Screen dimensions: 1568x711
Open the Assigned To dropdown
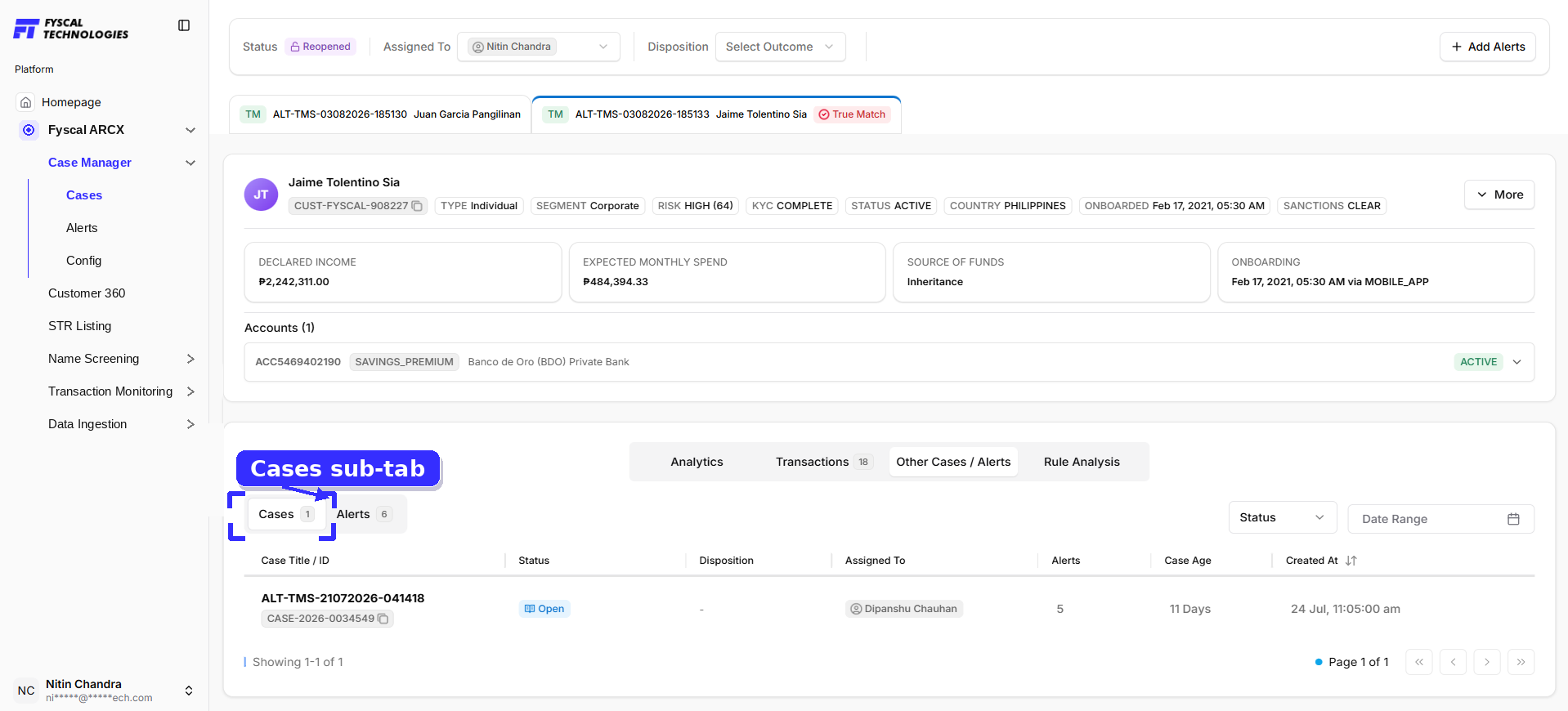point(539,47)
